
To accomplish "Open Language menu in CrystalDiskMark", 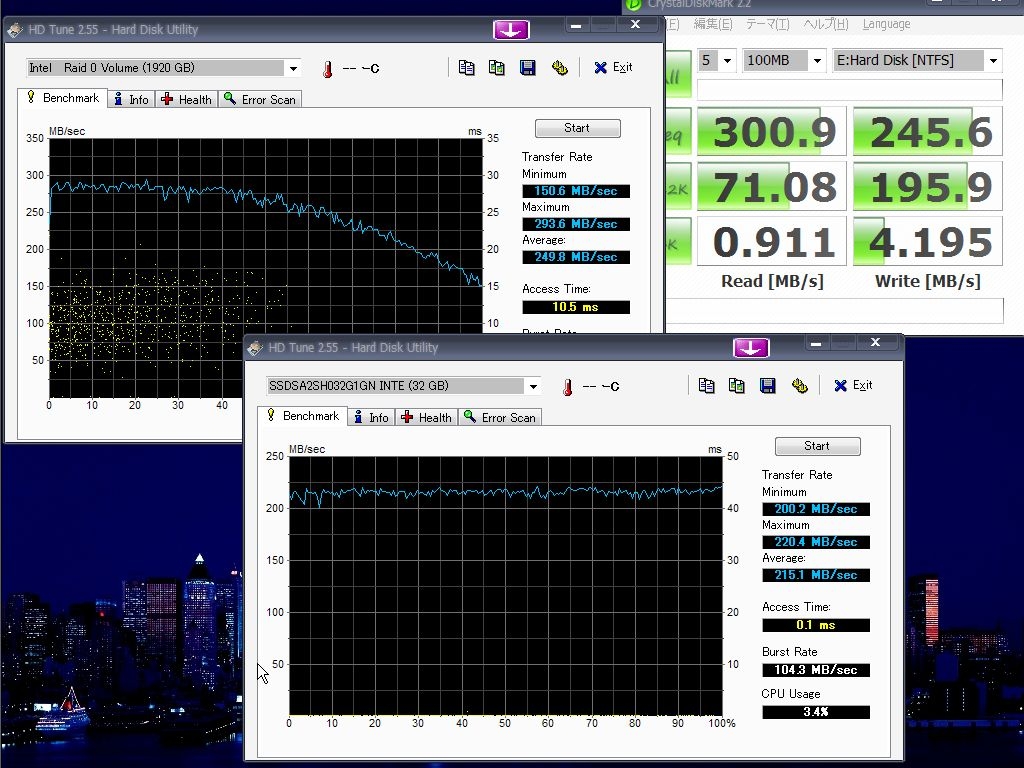I will coord(886,24).
